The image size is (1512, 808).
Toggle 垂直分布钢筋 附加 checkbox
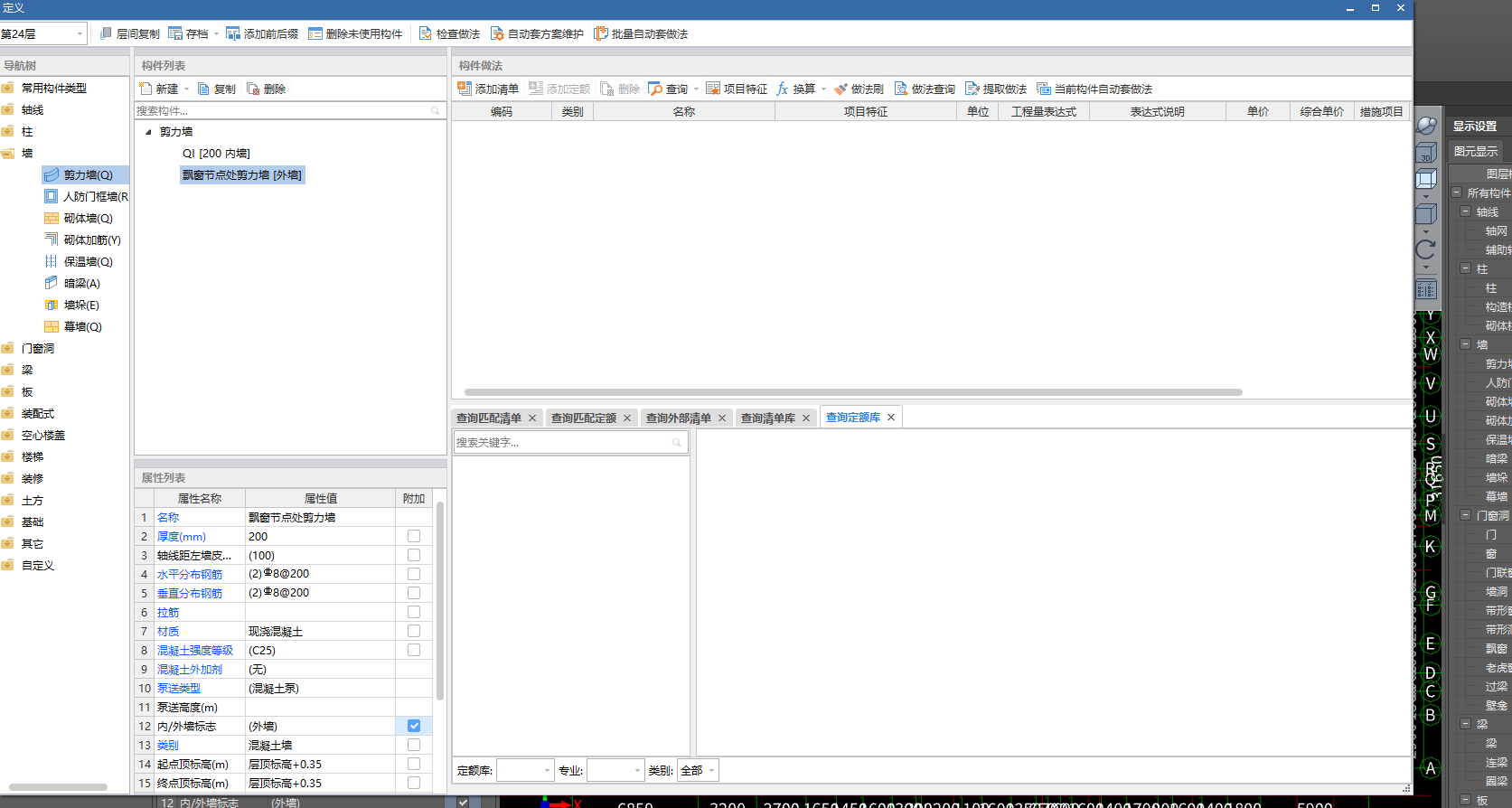[414, 593]
